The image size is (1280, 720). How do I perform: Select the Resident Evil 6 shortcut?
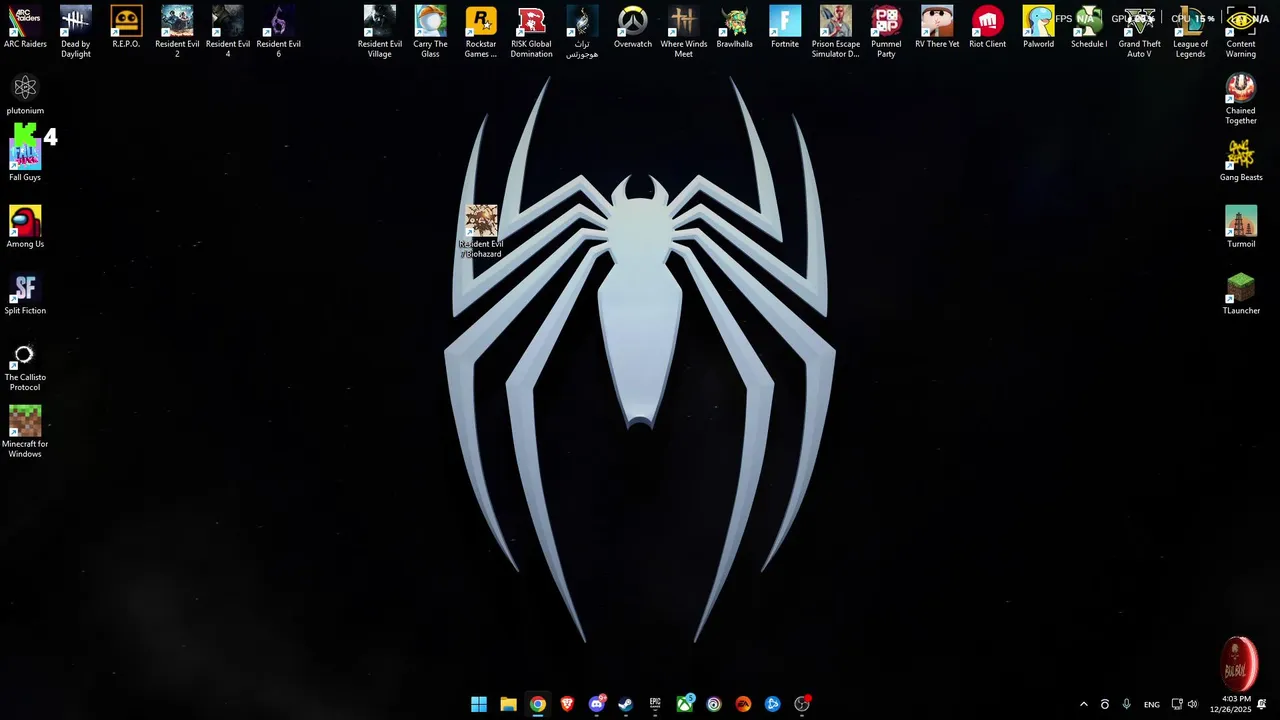(279, 32)
